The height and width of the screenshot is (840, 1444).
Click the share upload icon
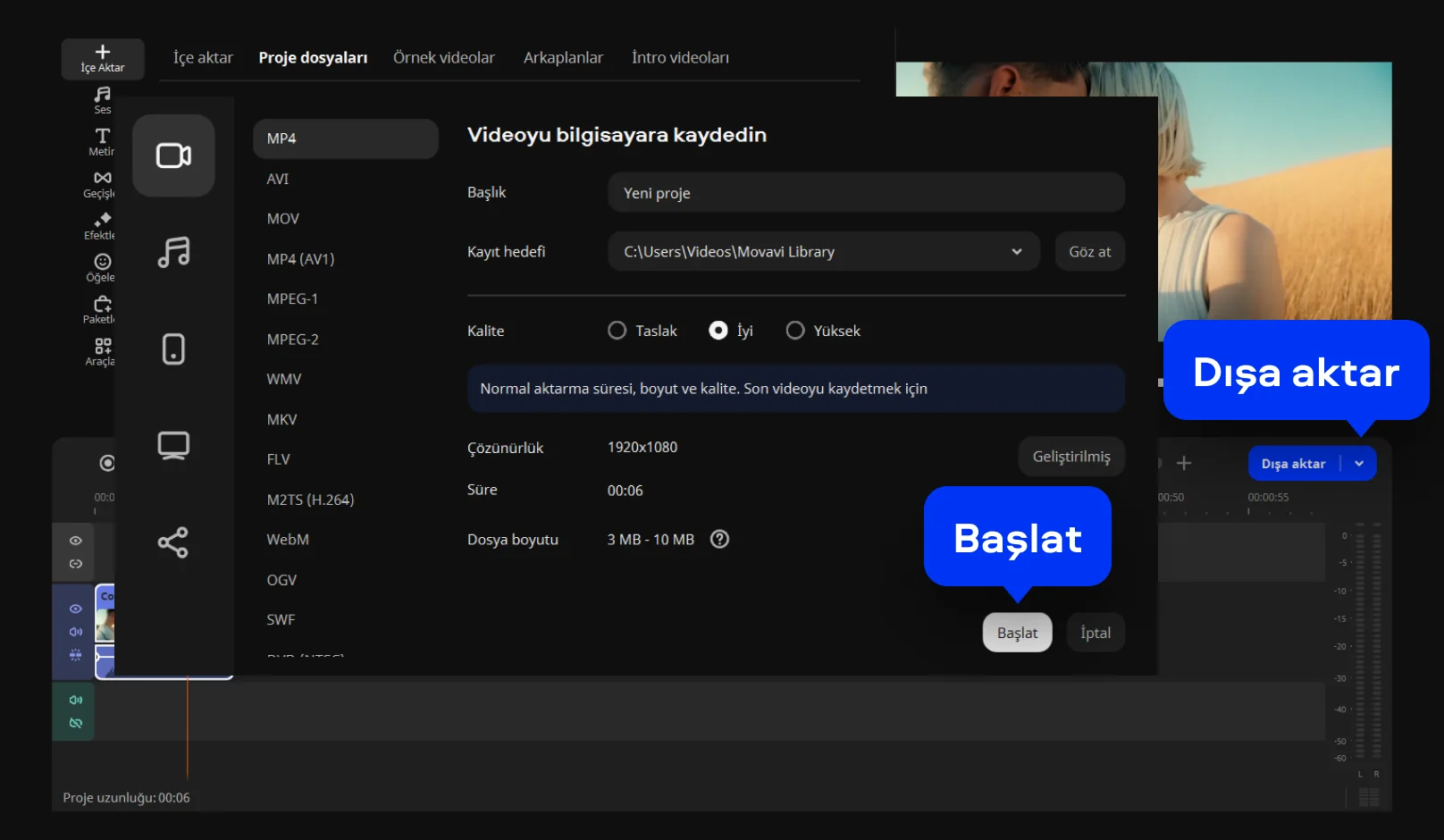coord(173,542)
